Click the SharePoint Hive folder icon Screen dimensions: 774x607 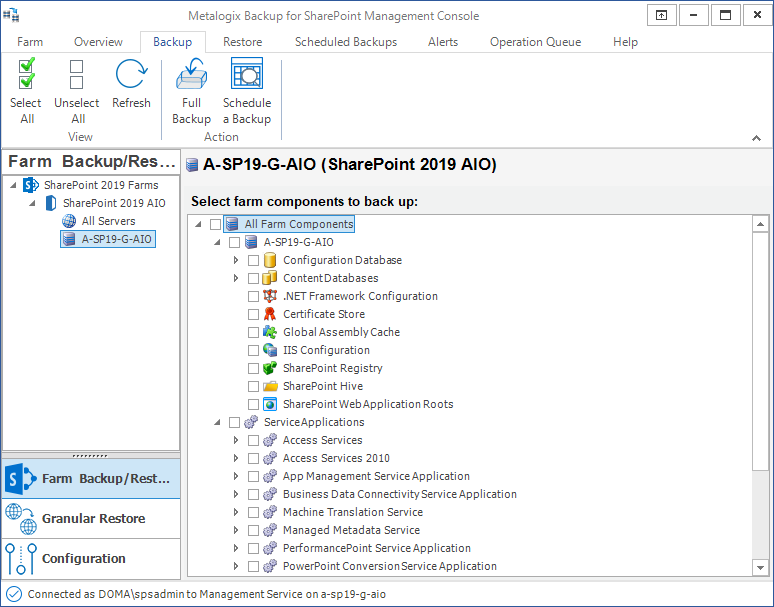[270, 386]
